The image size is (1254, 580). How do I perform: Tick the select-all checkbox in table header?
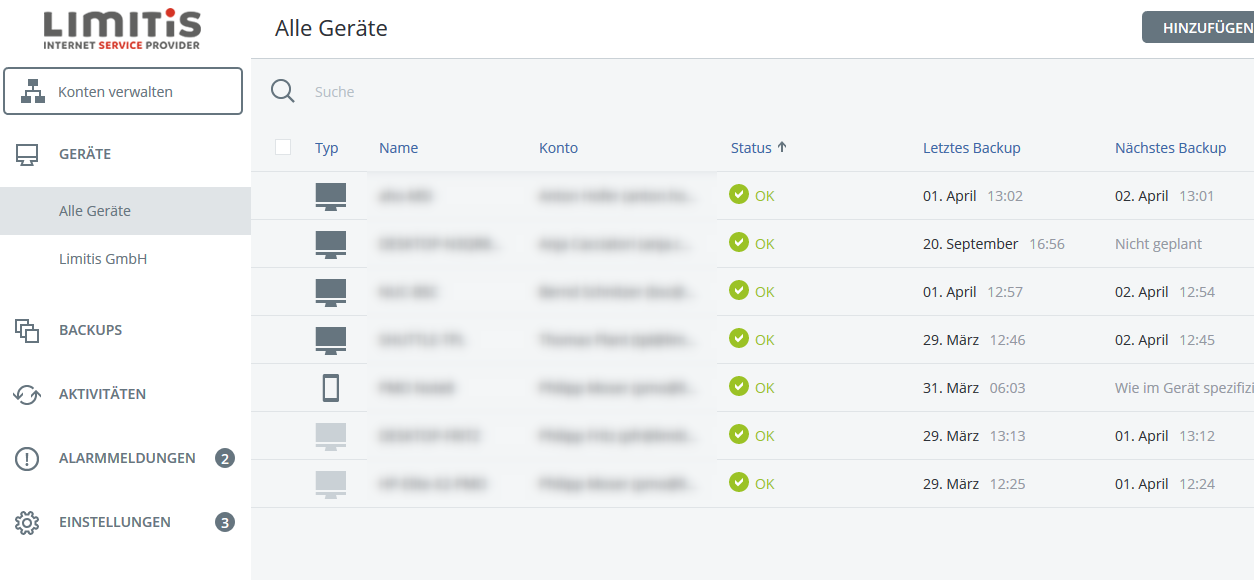[283, 148]
